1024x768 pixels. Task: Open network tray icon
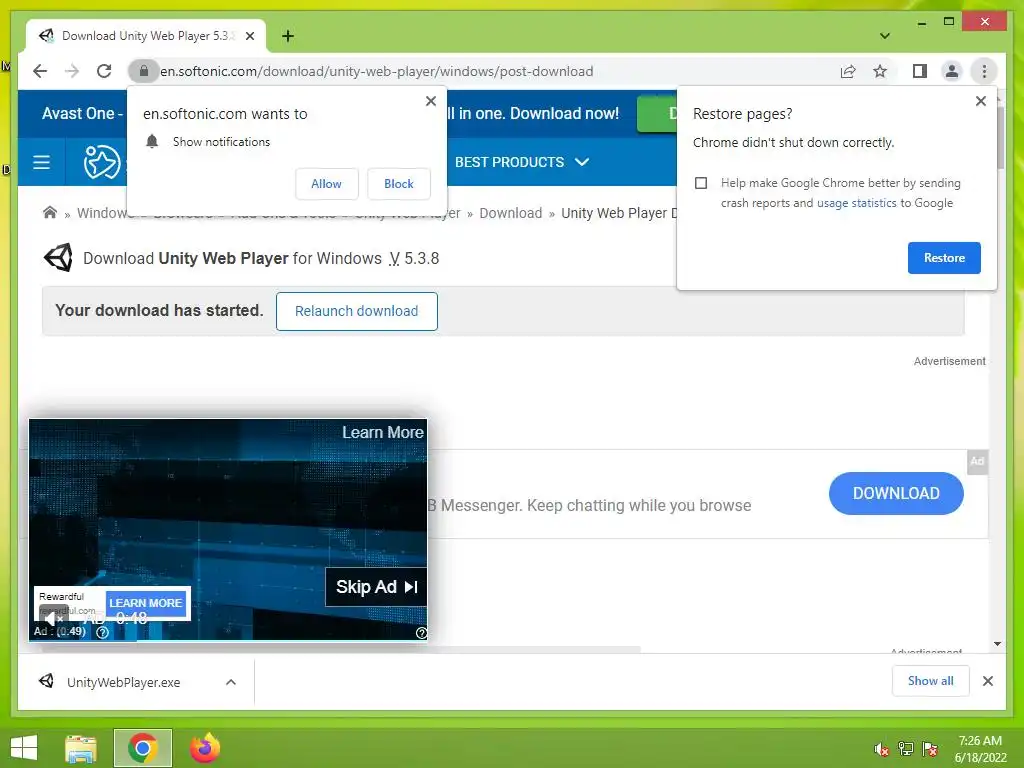point(906,749)
